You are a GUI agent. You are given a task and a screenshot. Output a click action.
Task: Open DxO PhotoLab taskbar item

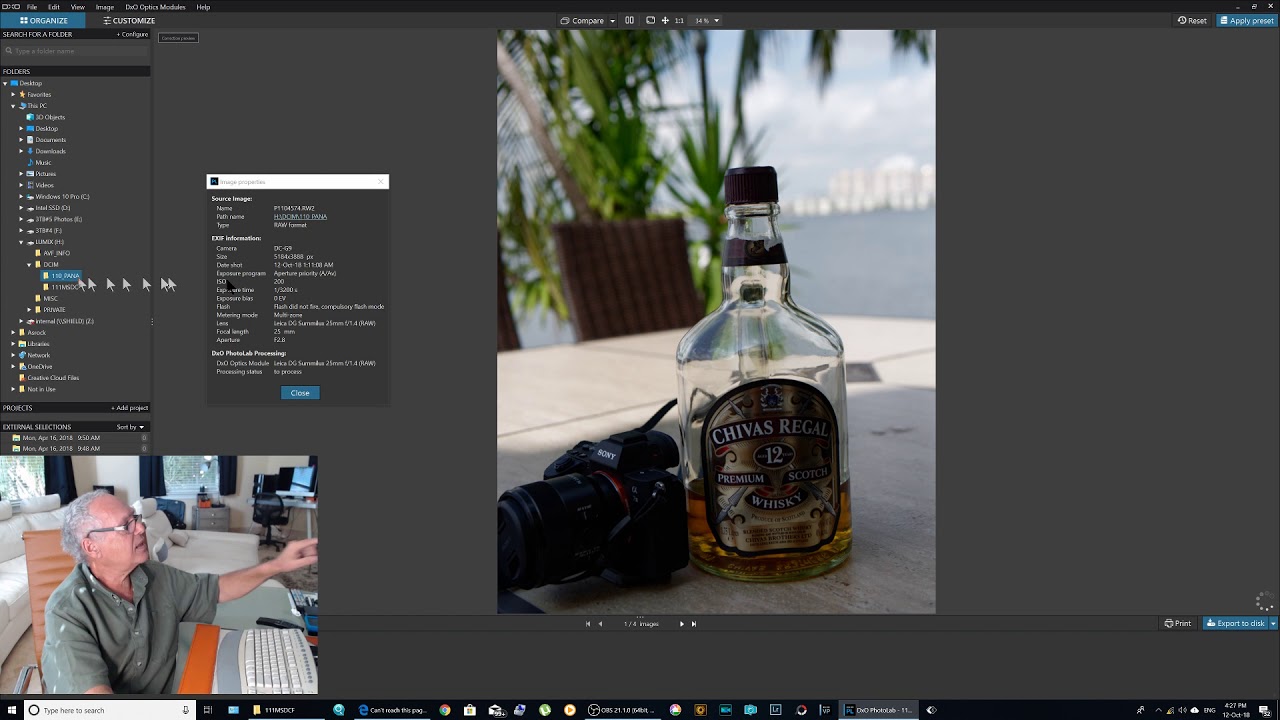879,710
